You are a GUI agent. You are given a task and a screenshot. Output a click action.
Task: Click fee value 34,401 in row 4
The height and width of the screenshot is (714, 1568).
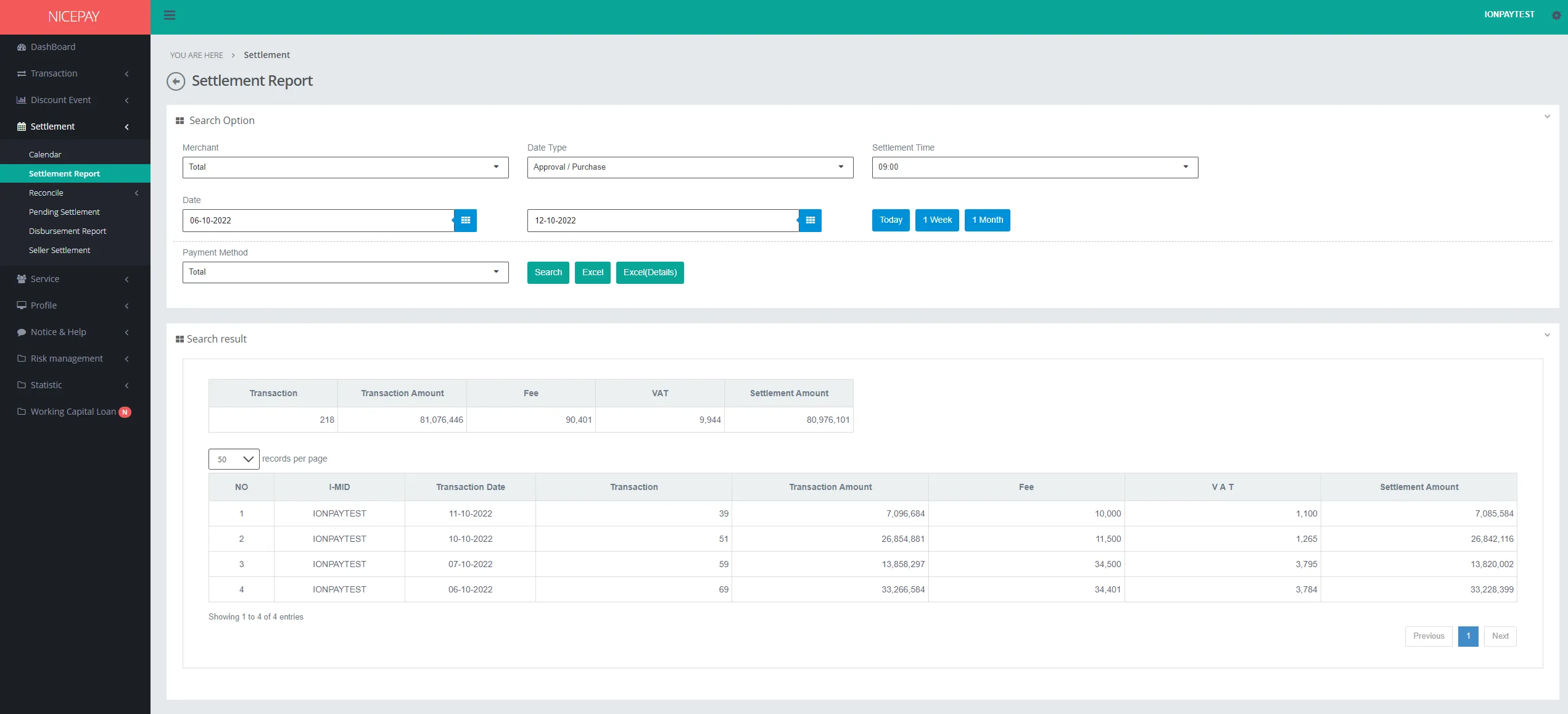pyautogui.click(x=1108, y=590)
